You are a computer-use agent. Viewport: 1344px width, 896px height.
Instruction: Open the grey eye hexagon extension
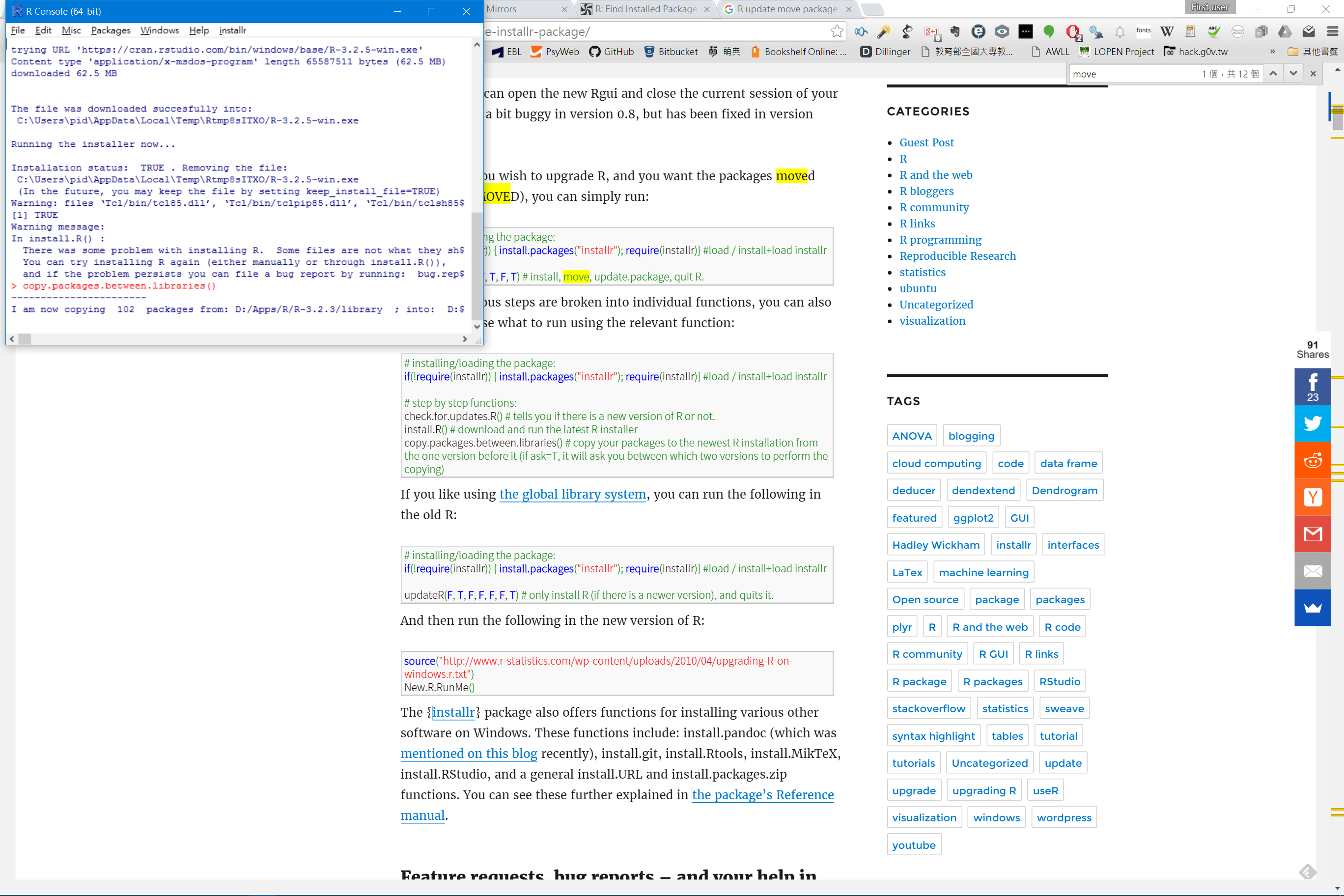(1002, 32)
